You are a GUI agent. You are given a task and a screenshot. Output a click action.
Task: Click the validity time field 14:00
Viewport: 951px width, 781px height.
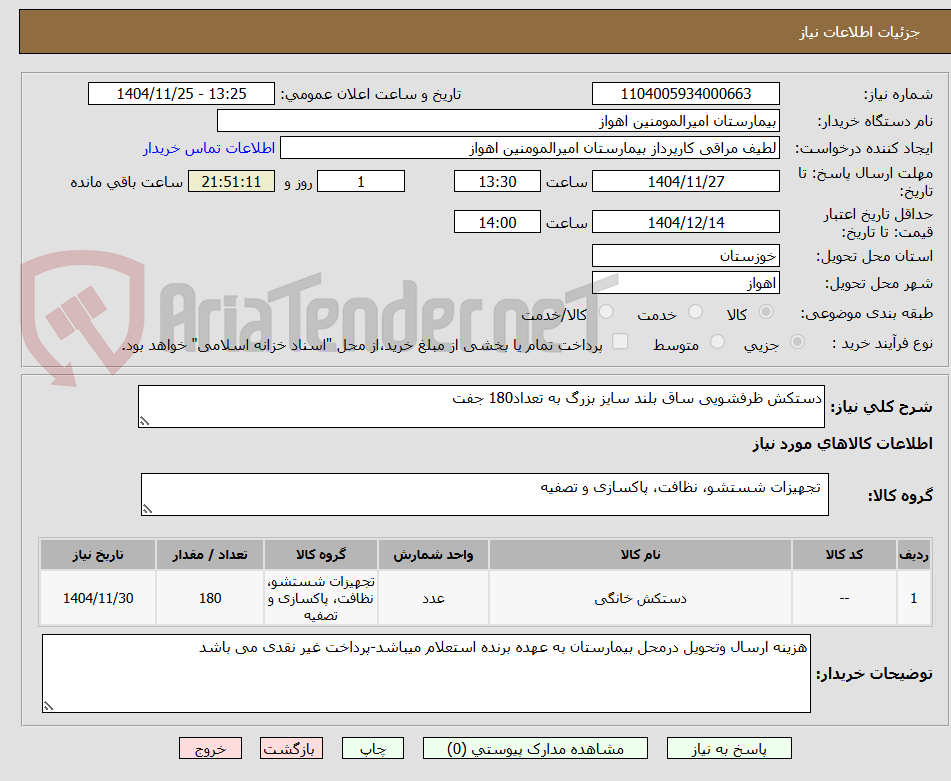pos(497,222)
